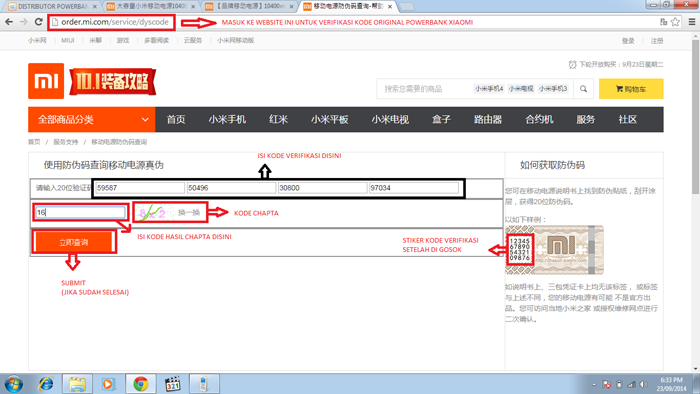Click 换一换 to refresh captcha
The width and height of the screenshot is (700, 394).
pyautogui.click(x=189, y=212)
